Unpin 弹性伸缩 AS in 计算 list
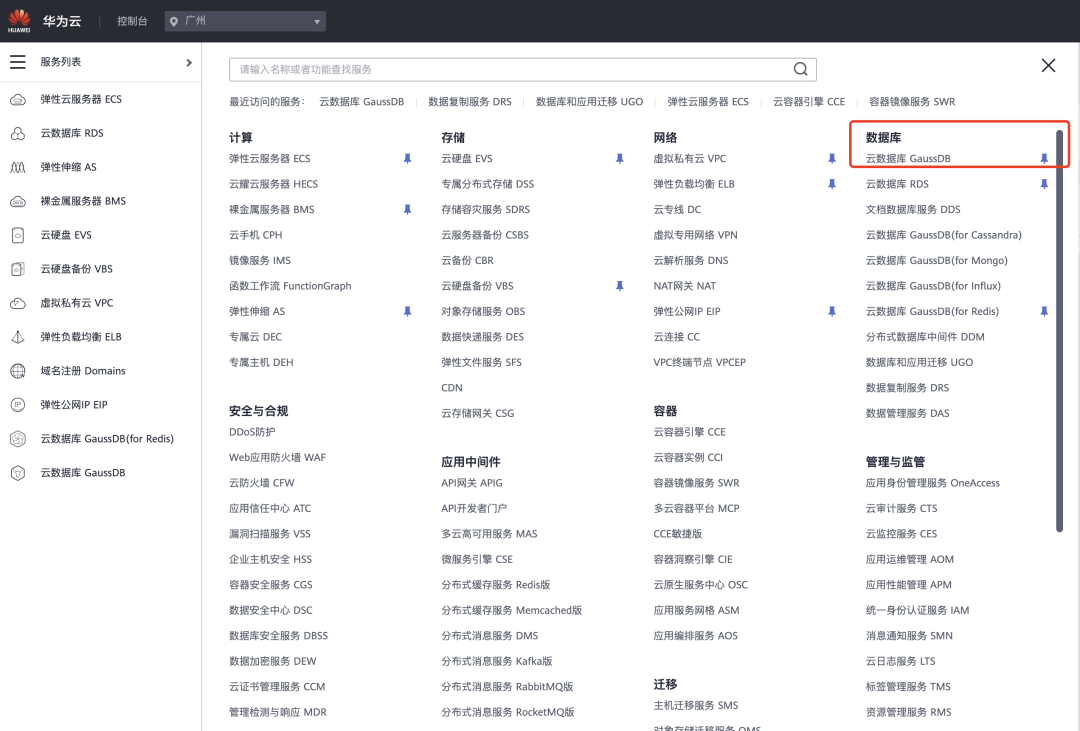 [x=407, y=311]
